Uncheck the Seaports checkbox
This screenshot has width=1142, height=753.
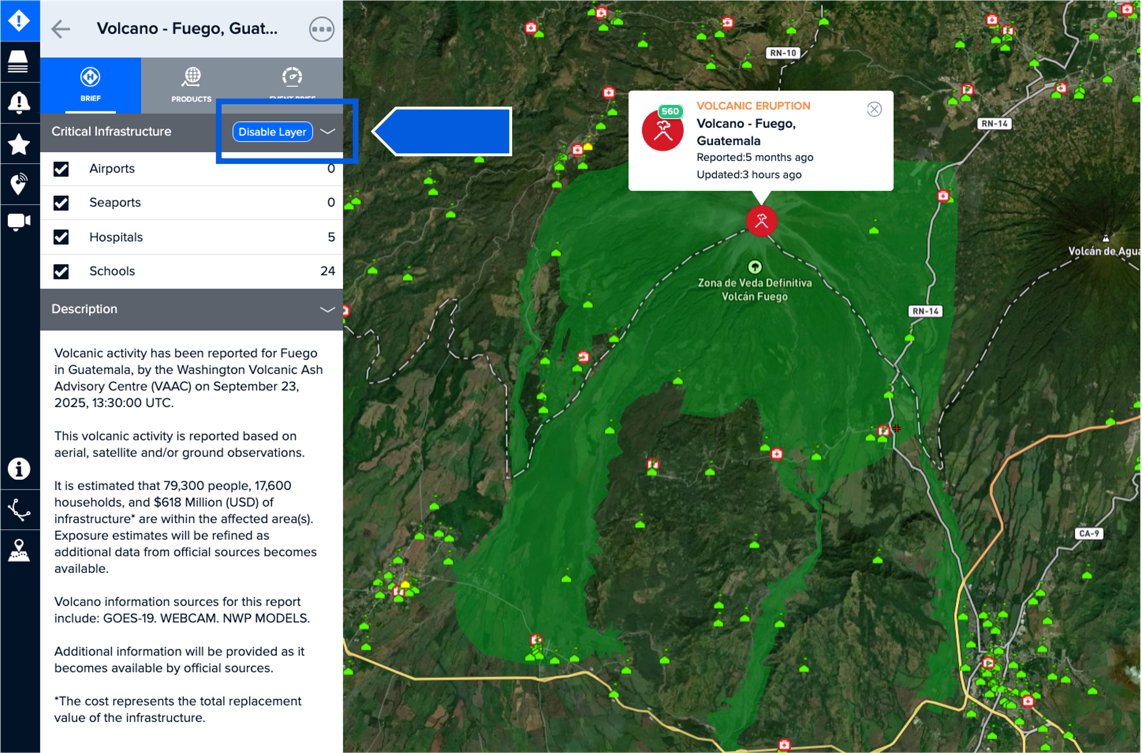coord(61,203)
